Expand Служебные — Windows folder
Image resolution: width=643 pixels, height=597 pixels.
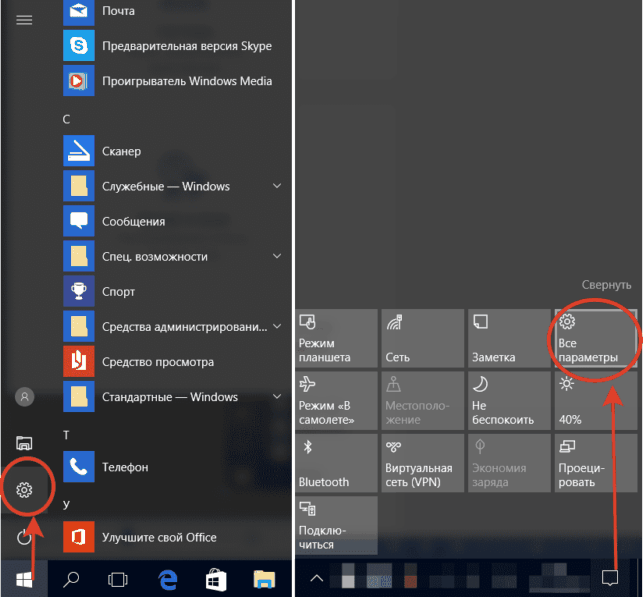(x=277, y=186)
